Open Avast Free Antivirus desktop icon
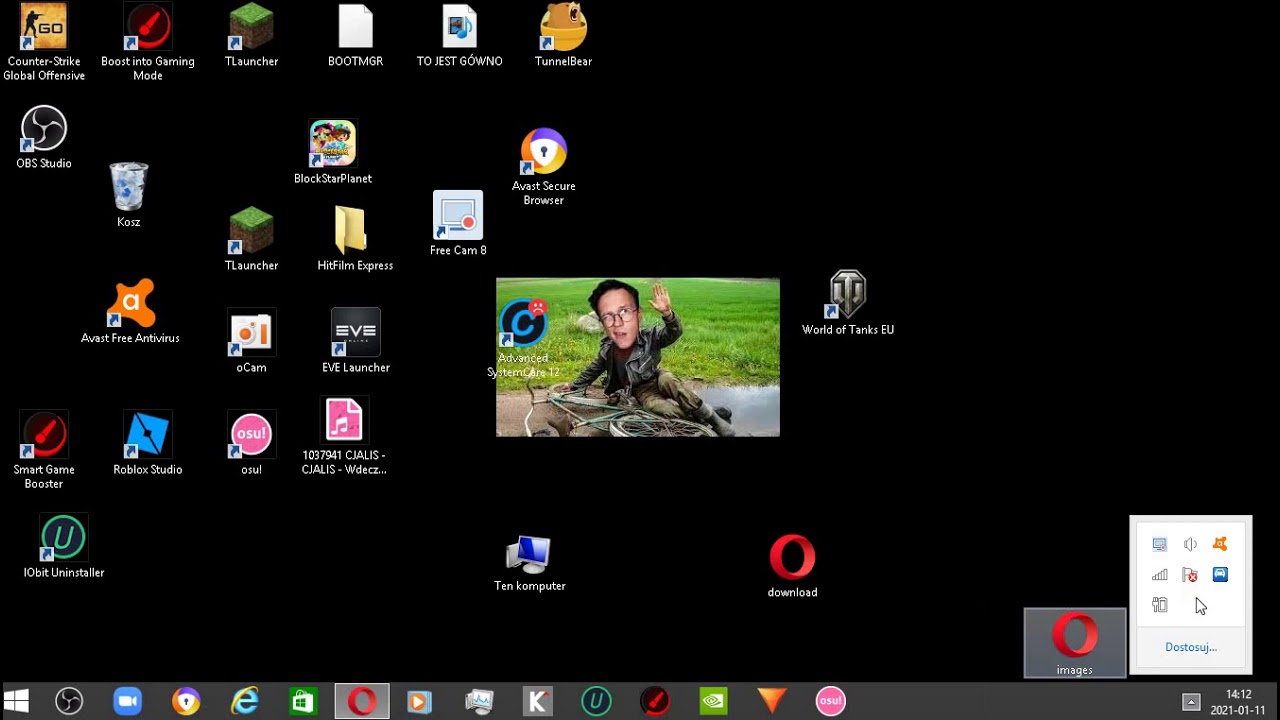This screenshot has height=720, width=1280. click(130, 313)
